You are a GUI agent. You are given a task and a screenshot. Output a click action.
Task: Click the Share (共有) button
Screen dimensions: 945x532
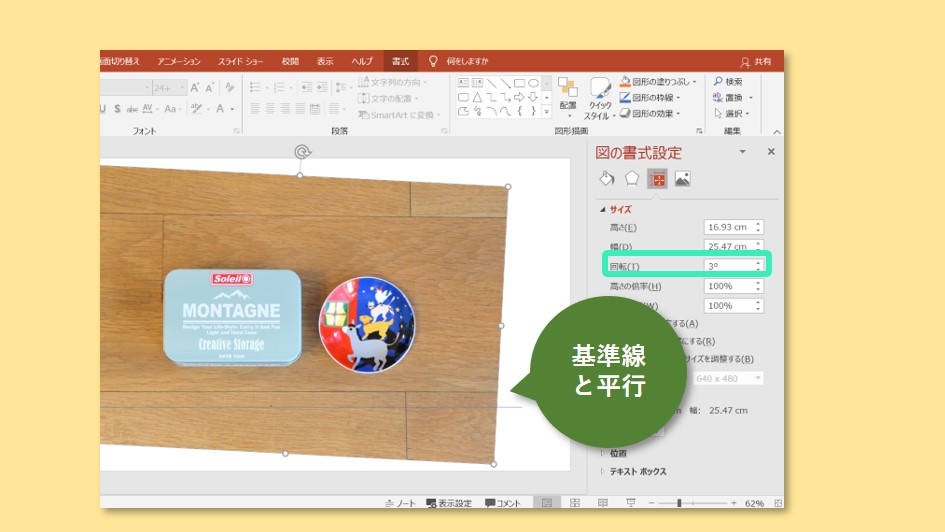click(756, 61)
